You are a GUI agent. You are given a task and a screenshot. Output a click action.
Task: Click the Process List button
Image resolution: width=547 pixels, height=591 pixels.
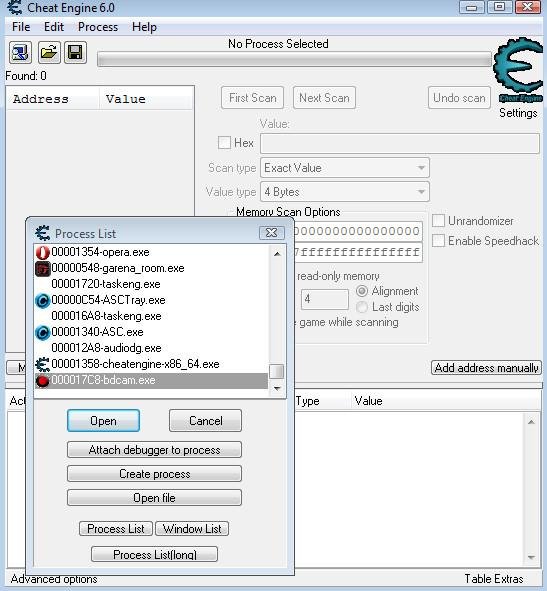tap(116, 529)
